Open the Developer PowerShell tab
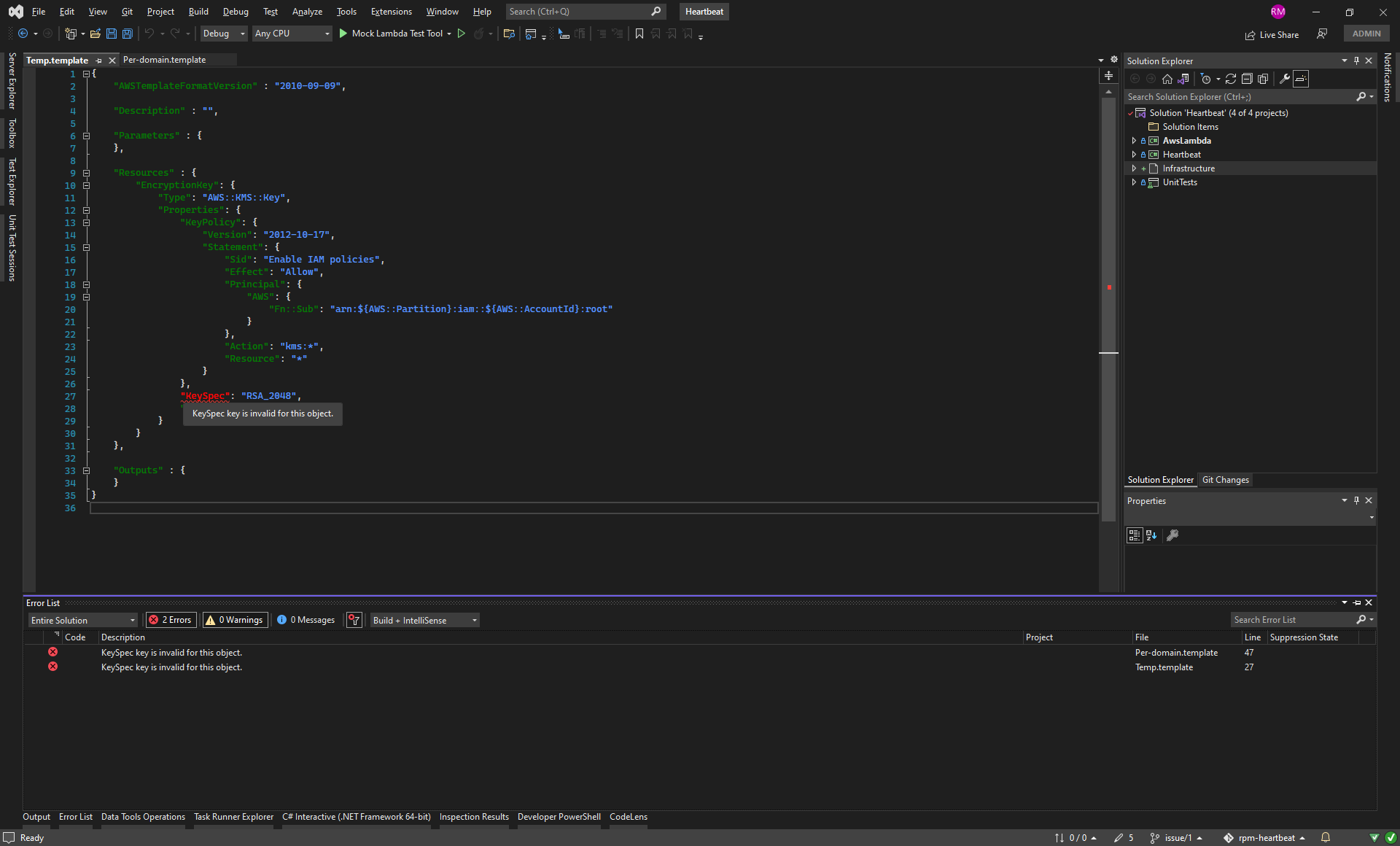This screenshot has height=846, width=1400. (x=559, y=817)
